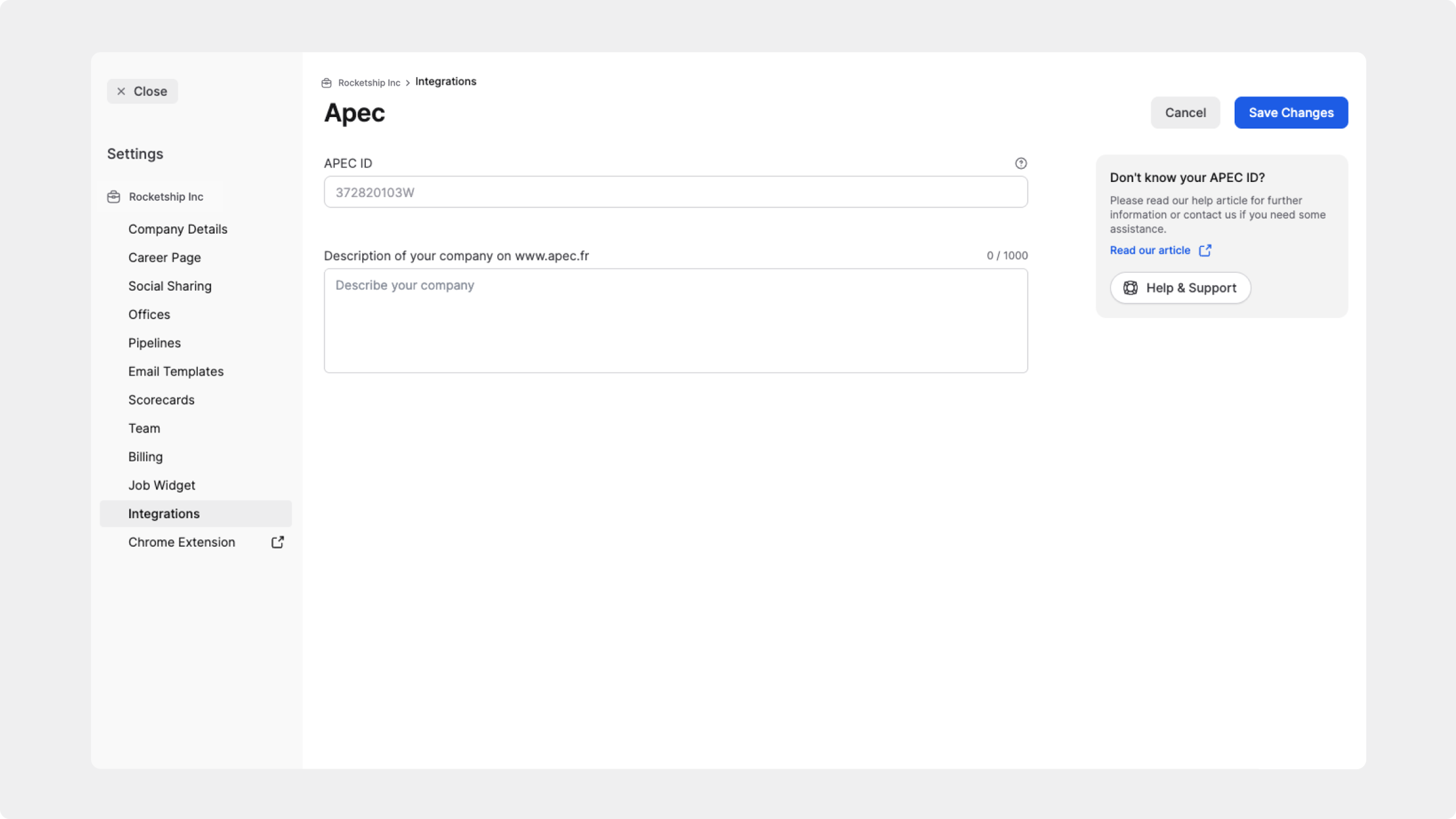Open Email Templates settings
This screenshot has height=819, width=1456.
coord(176,372)
